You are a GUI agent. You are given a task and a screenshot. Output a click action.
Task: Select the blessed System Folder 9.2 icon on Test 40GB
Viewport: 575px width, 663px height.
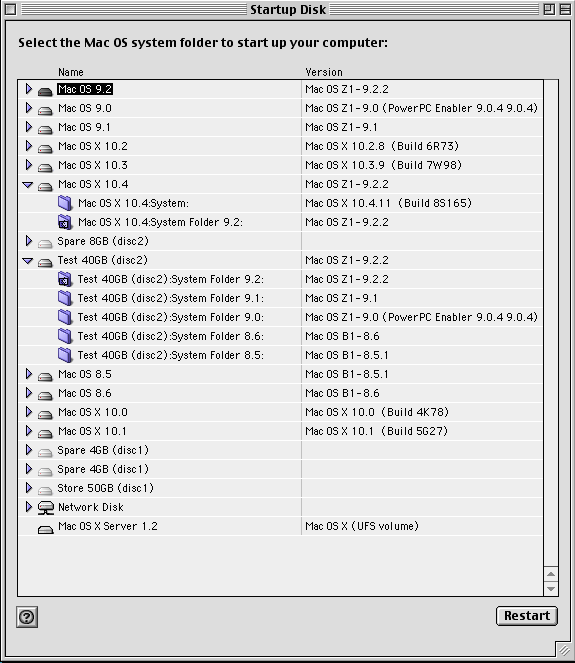pos(65,279)
